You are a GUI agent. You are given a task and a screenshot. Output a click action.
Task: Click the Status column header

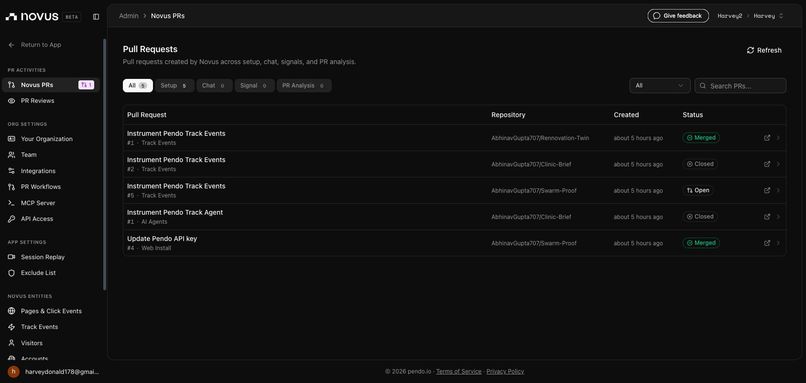coord(692,115)
